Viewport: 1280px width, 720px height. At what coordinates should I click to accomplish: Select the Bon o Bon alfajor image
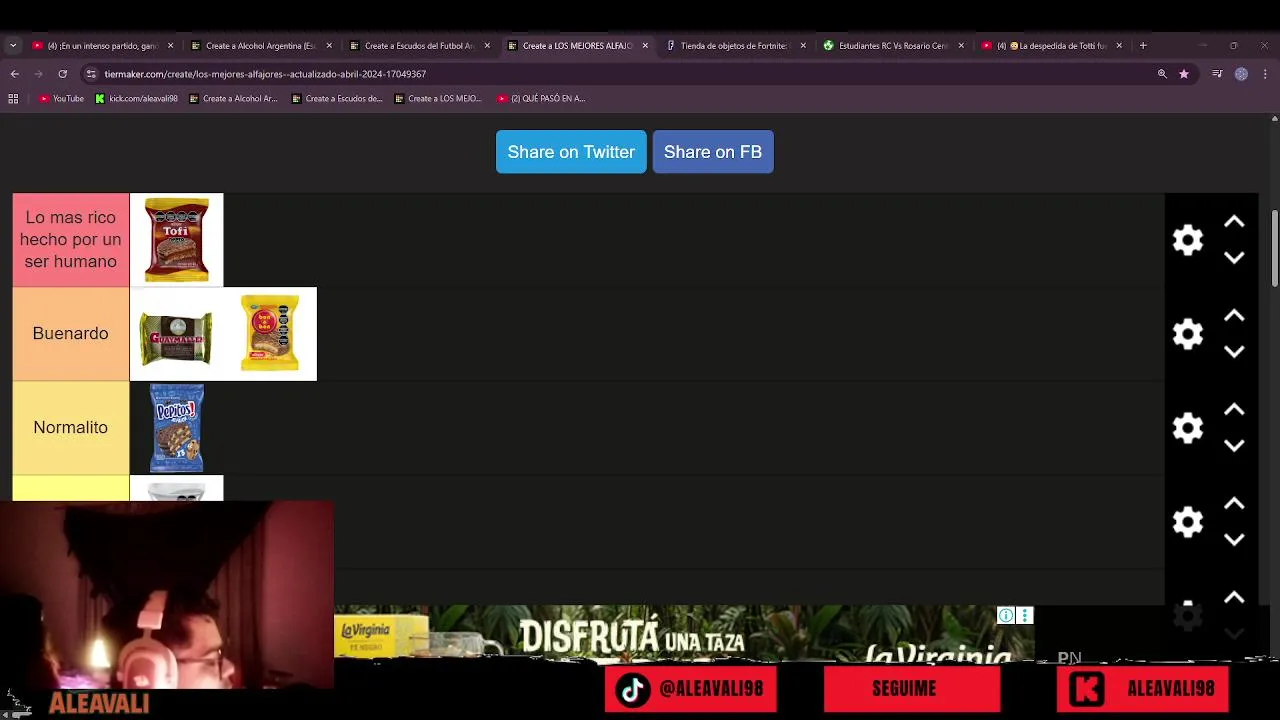pyautogui.click(x=270, y=334)
